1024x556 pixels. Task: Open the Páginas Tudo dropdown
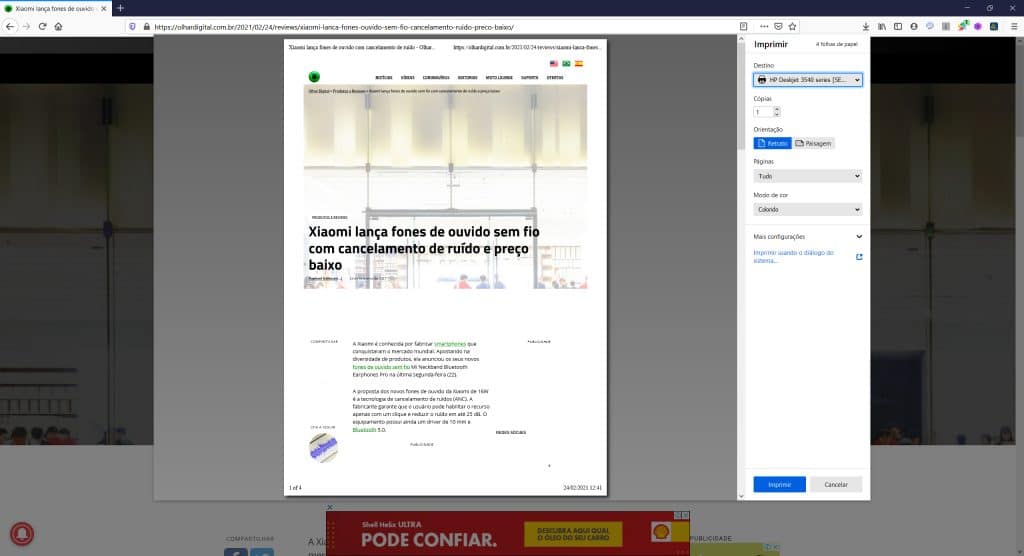[x=808, y=176]
